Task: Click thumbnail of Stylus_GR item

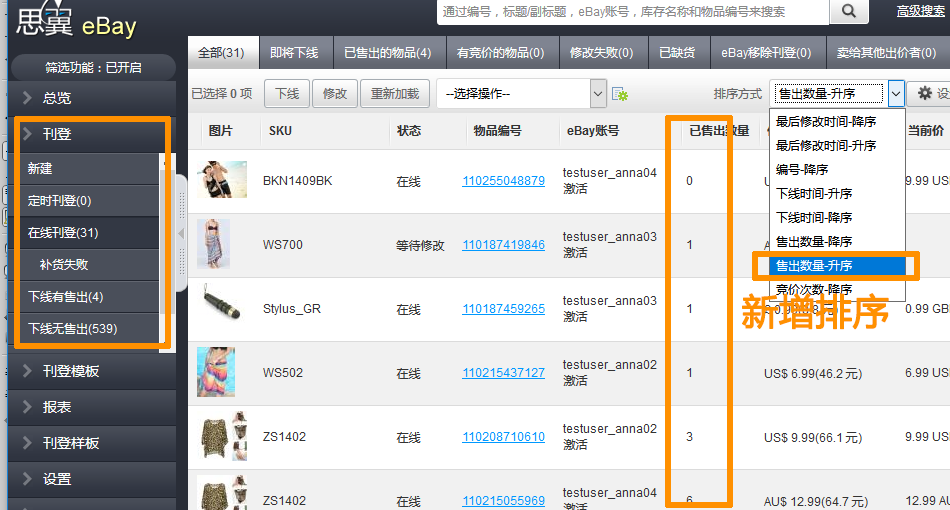Action: pyautogui.click(x=222, y=303)
